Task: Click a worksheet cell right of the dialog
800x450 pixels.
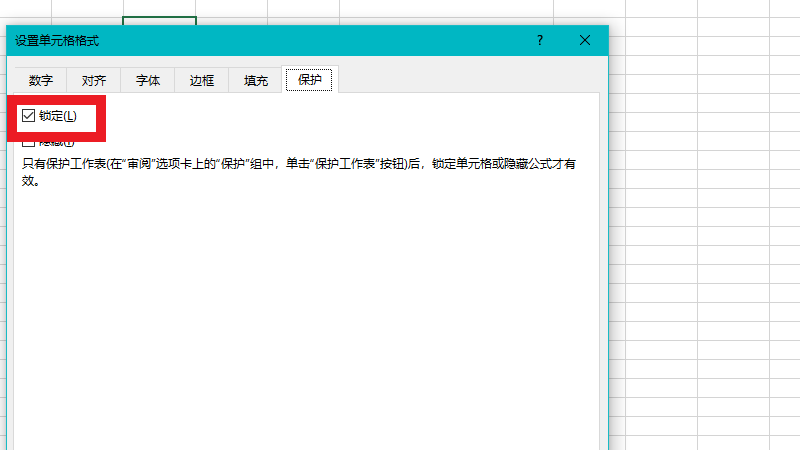Action: point(661,200)
